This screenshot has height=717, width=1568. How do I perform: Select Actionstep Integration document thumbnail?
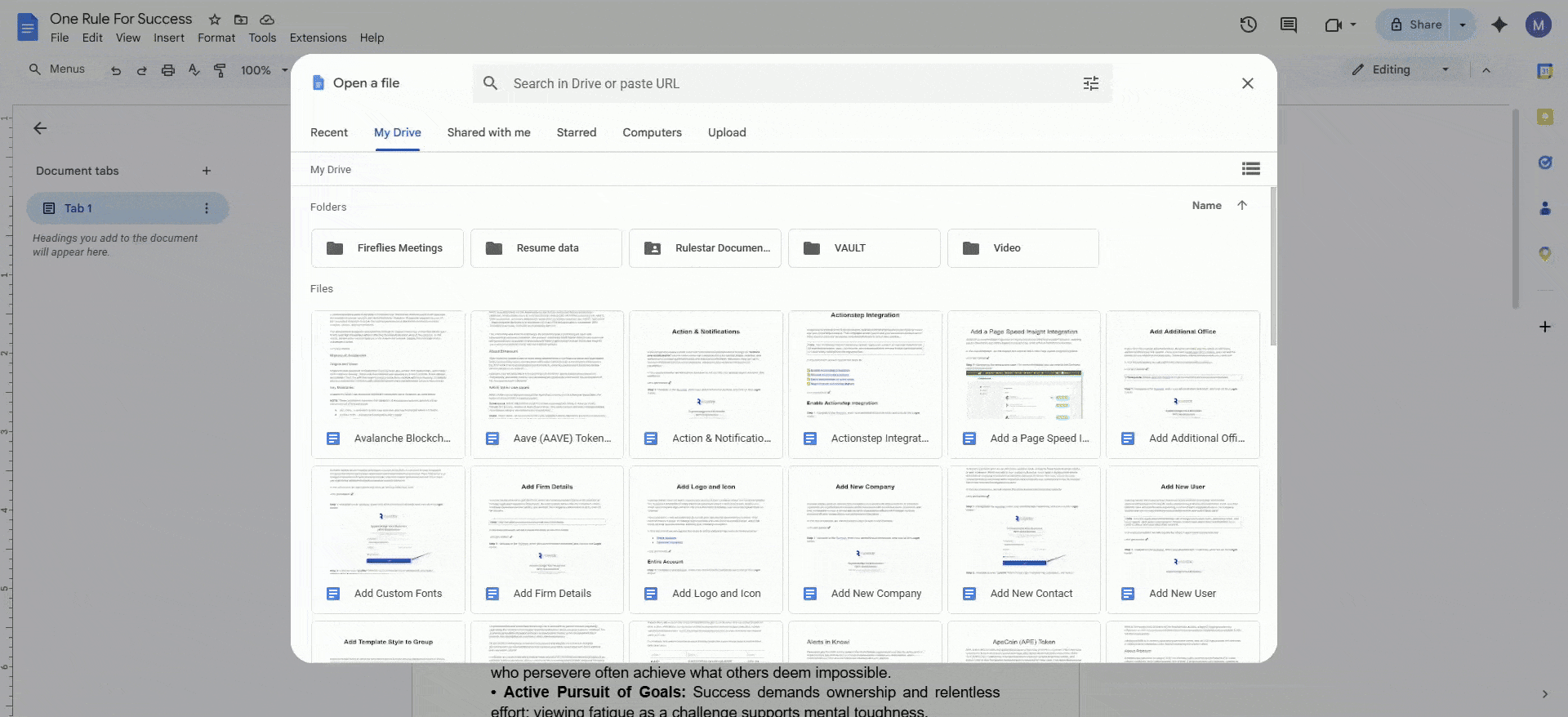tap(865, 385)
